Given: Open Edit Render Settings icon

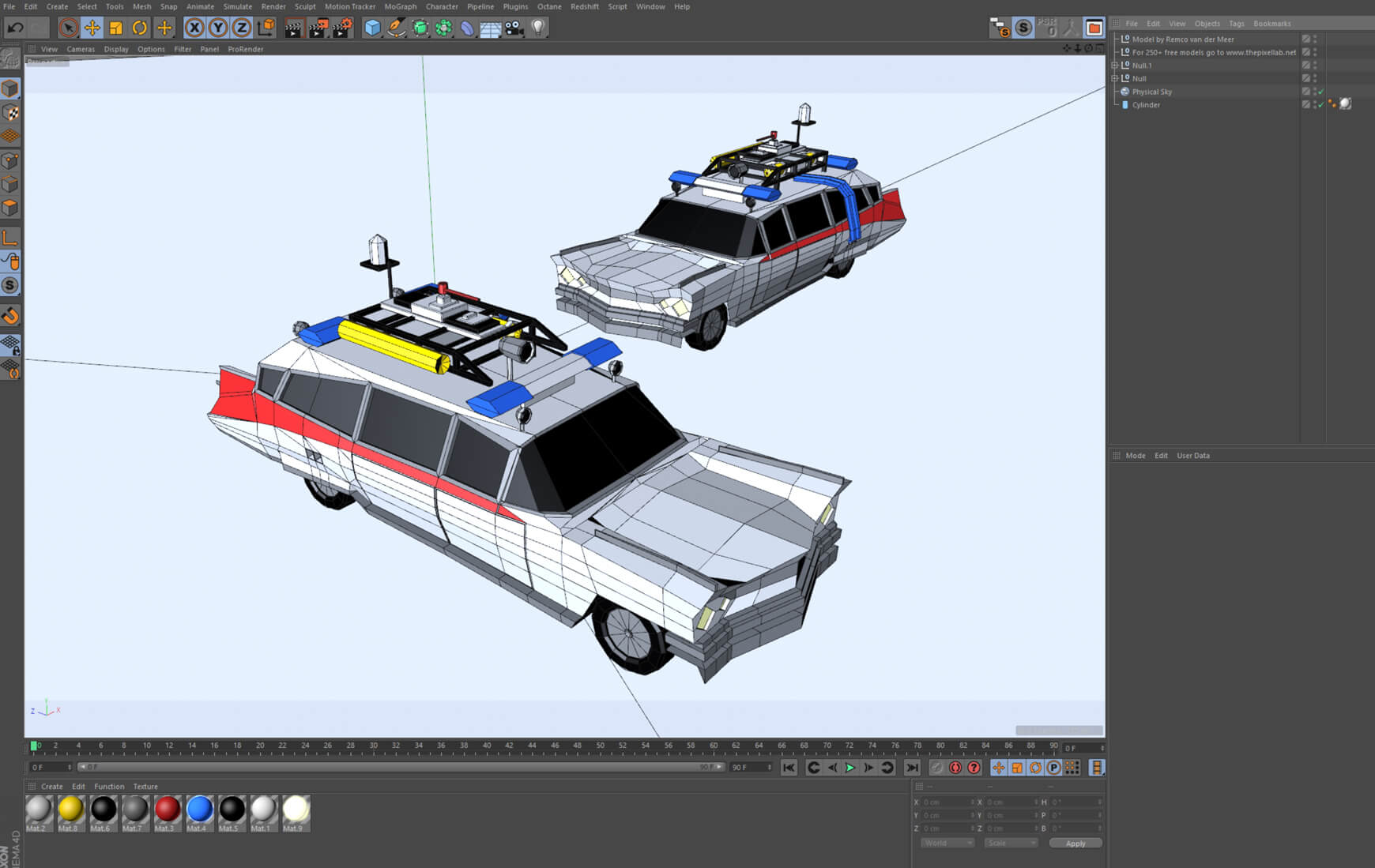Looking at the screenshot, I should (343, 28).
